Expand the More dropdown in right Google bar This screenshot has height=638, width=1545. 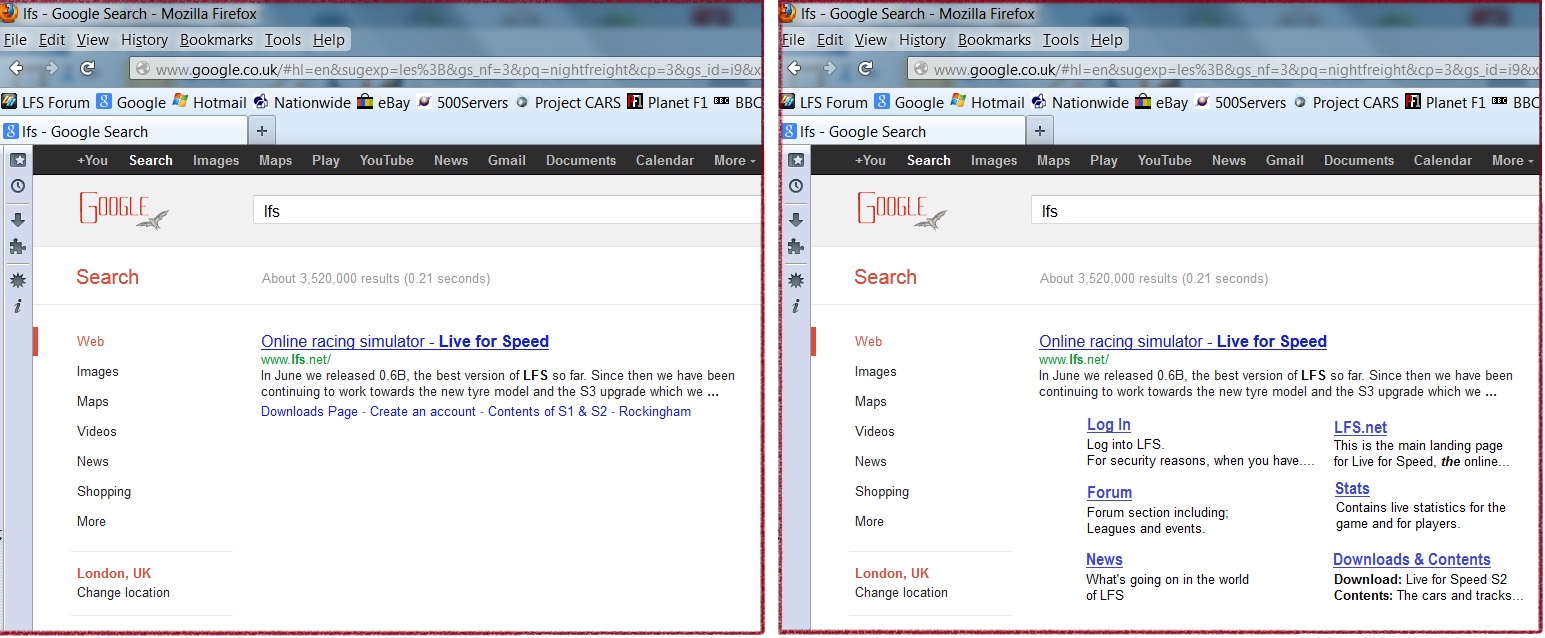[x=1512, y=160]
